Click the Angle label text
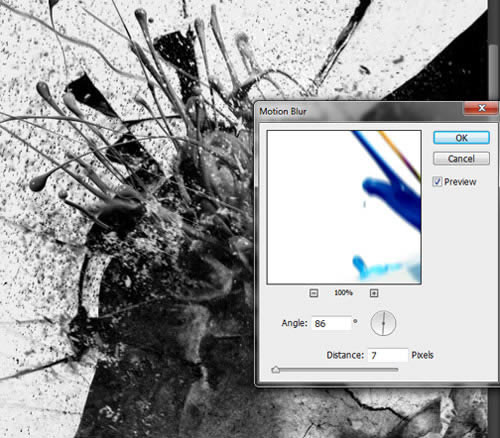 tap(294, 323)
